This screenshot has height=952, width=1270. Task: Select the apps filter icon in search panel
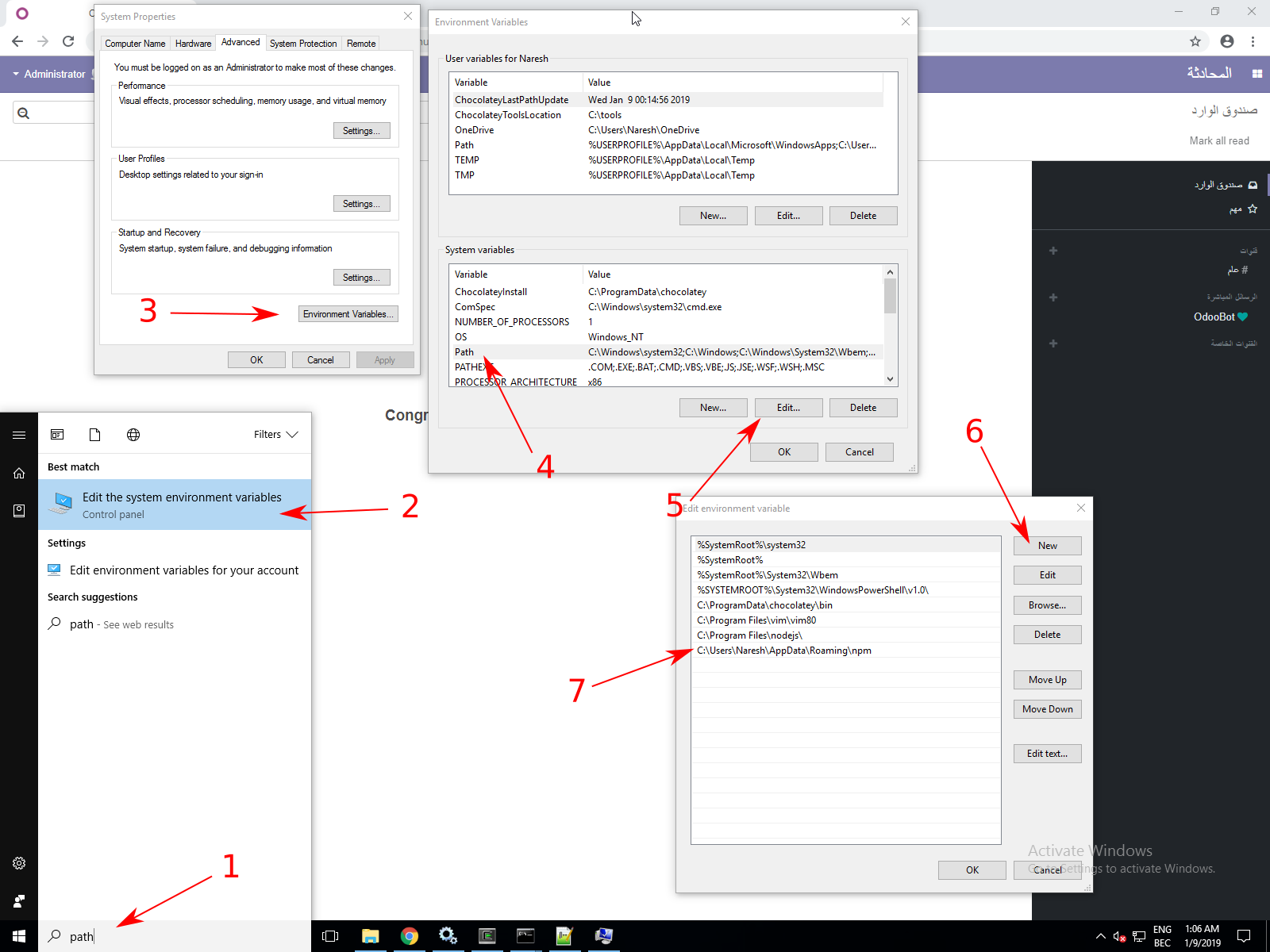pos(57,434)
